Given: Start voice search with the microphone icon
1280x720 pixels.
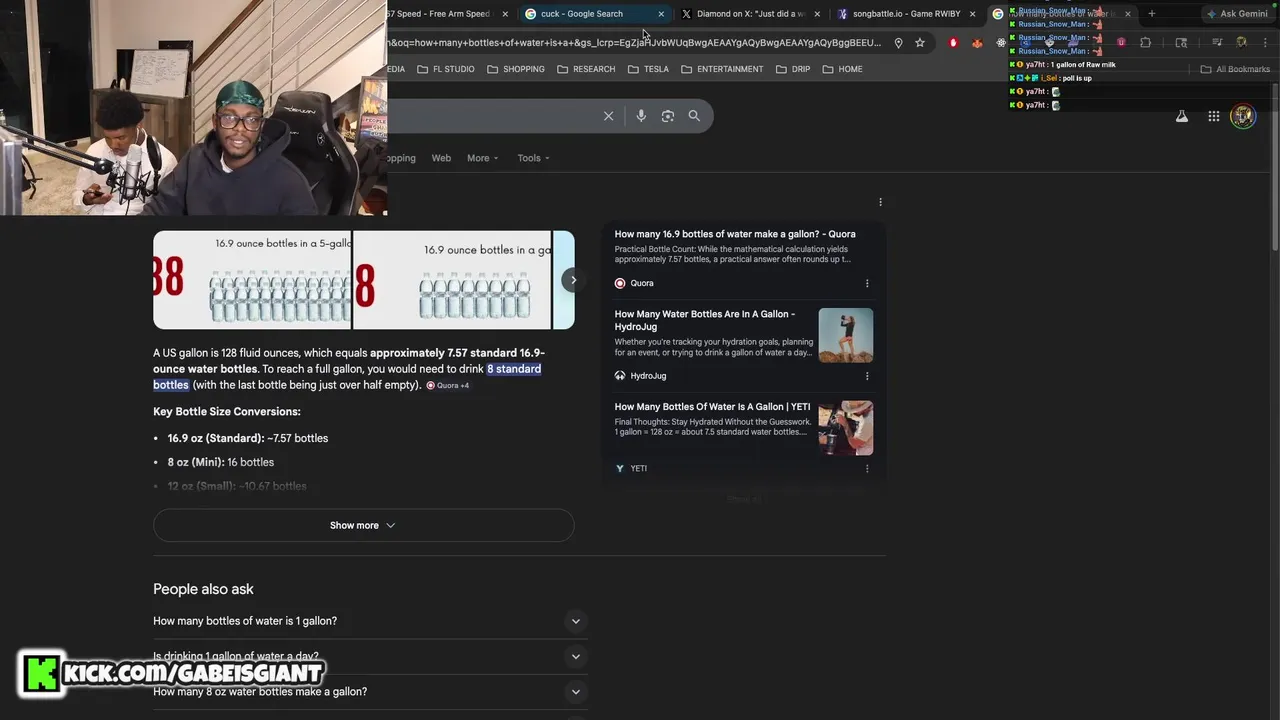Looking at the screenshot, I should (x=641, y=116).
